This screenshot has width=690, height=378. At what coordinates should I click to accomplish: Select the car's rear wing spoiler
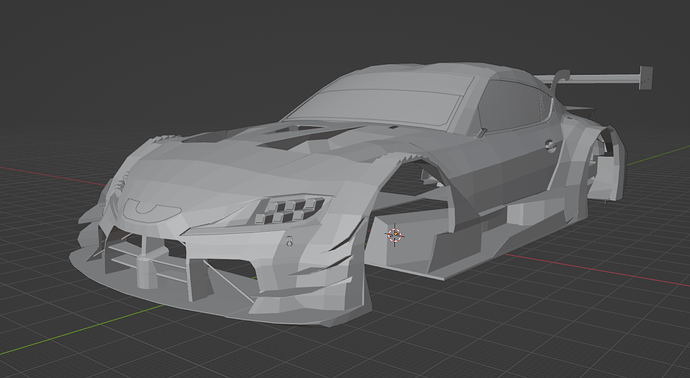pos(594,79)
